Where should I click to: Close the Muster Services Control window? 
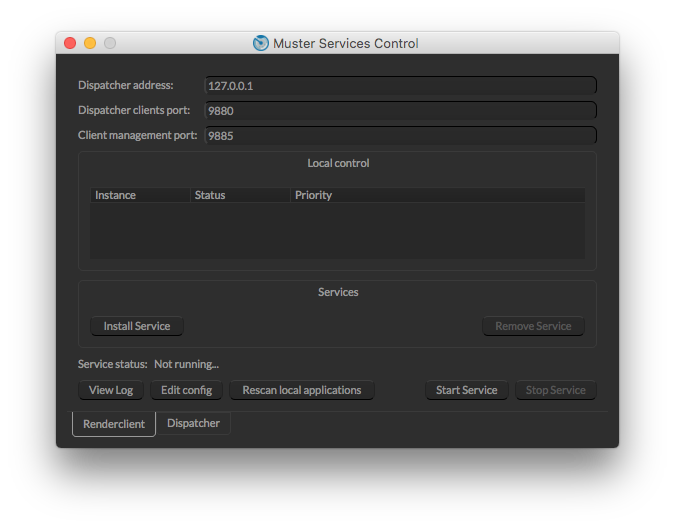point(70,43)
